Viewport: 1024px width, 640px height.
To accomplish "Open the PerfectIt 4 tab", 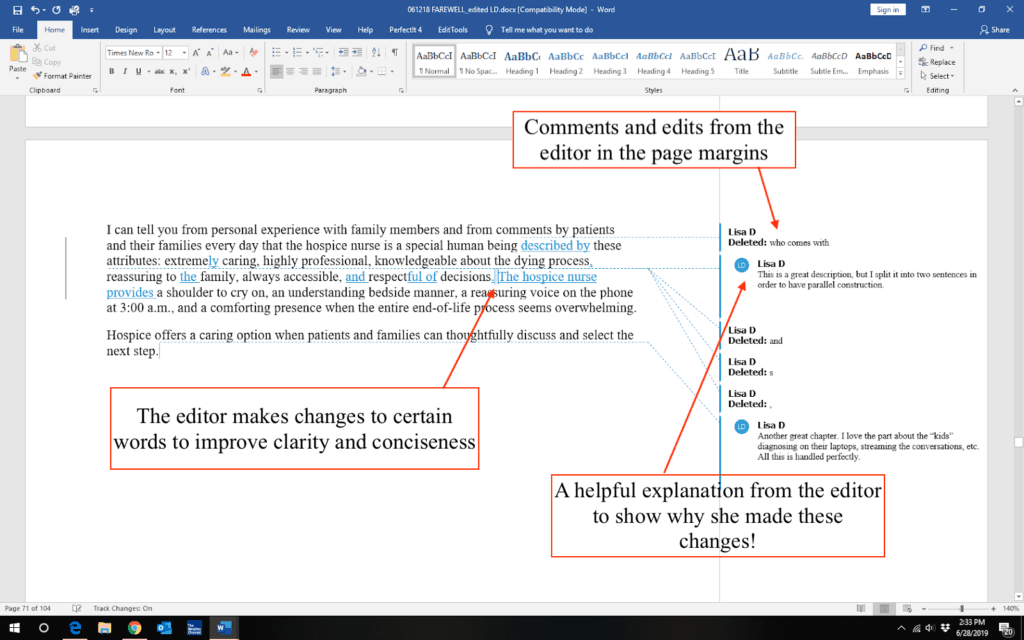I will (x=406, y=29).
